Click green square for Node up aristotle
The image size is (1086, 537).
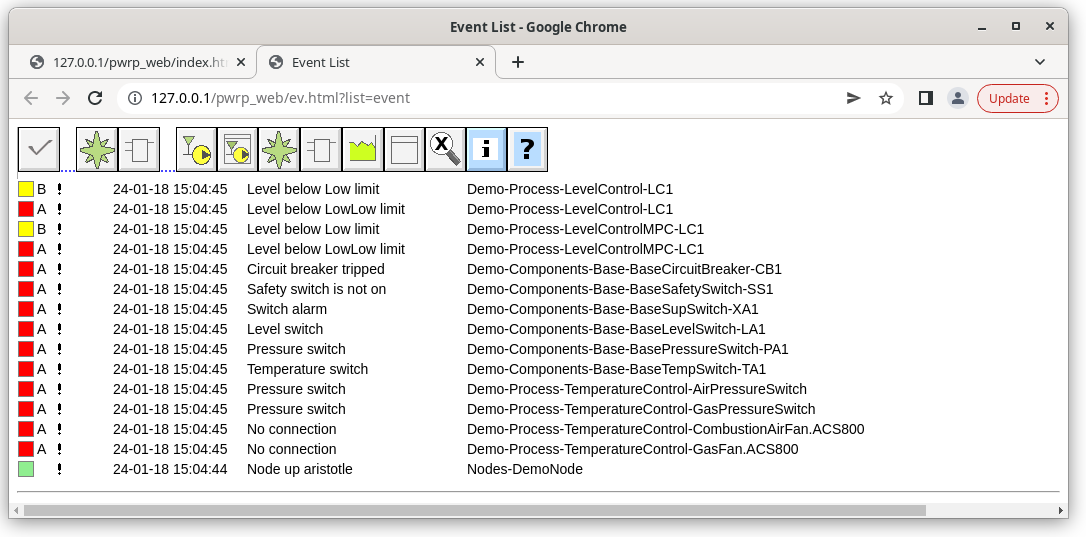tap(26, 469)
